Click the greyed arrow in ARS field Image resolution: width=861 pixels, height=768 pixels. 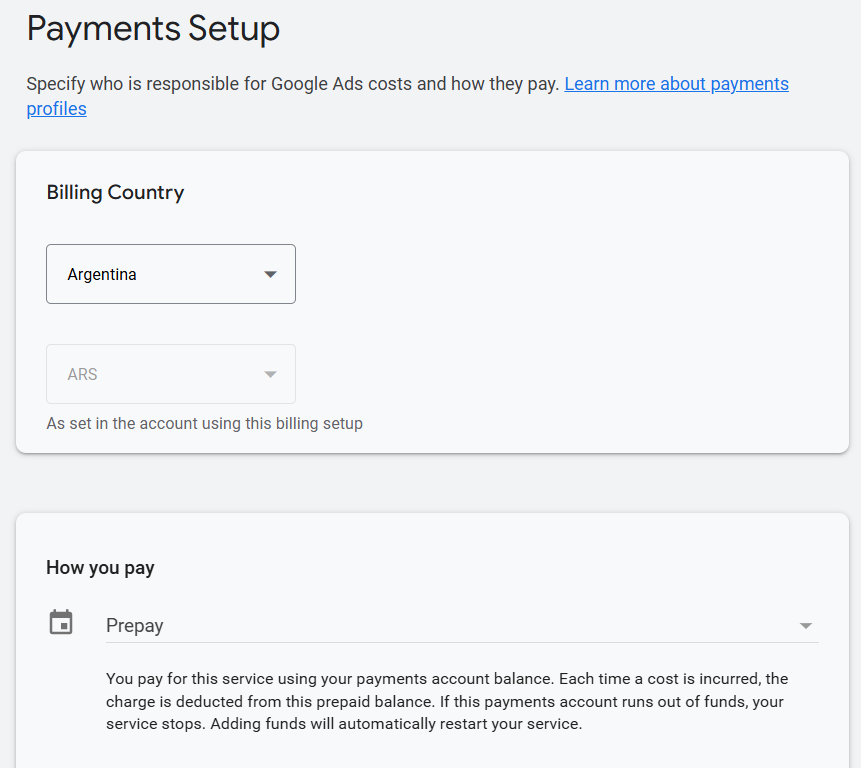(270, 375)
